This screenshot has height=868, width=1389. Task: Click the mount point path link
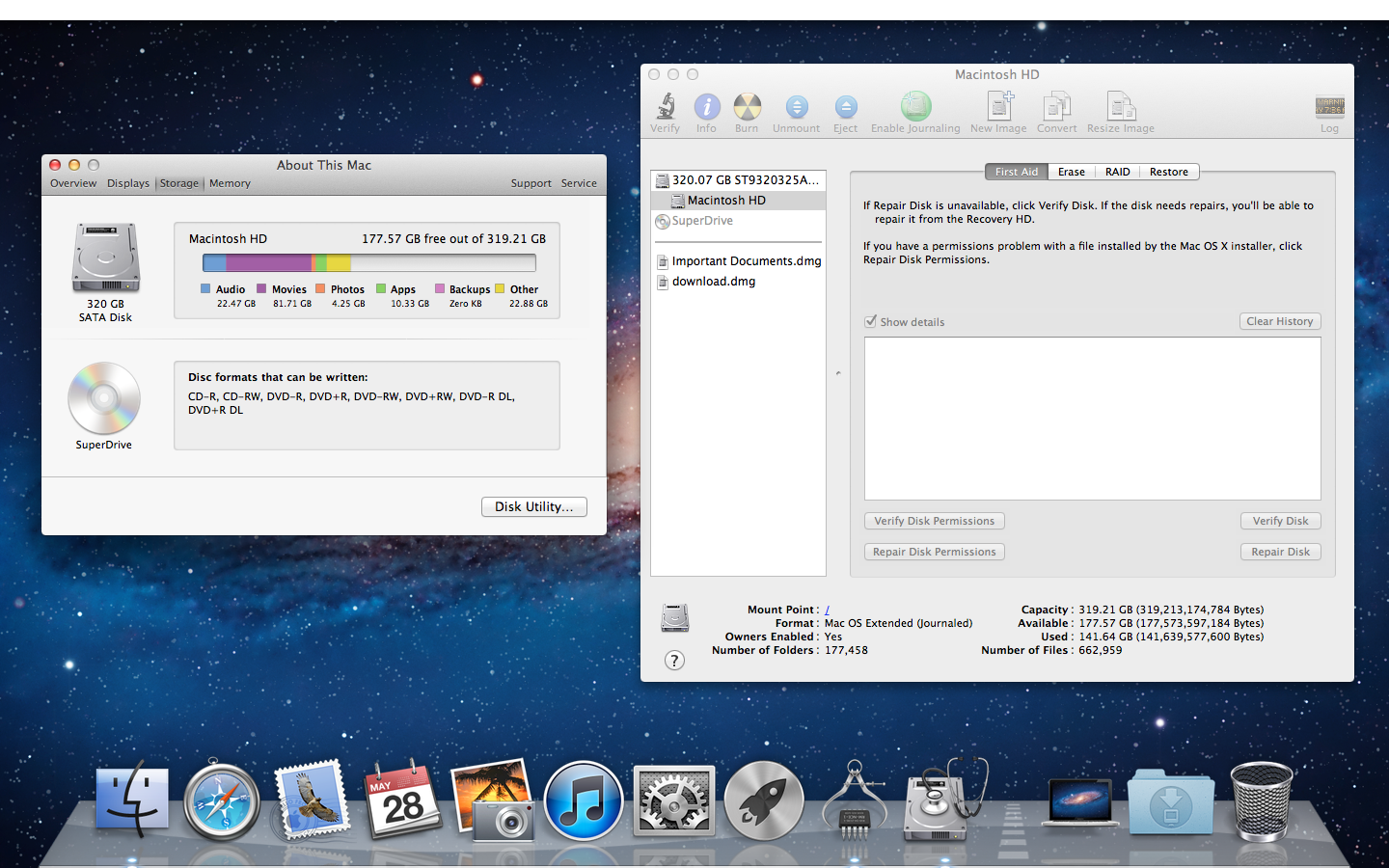pyautogui.click(x=827, y=610)
